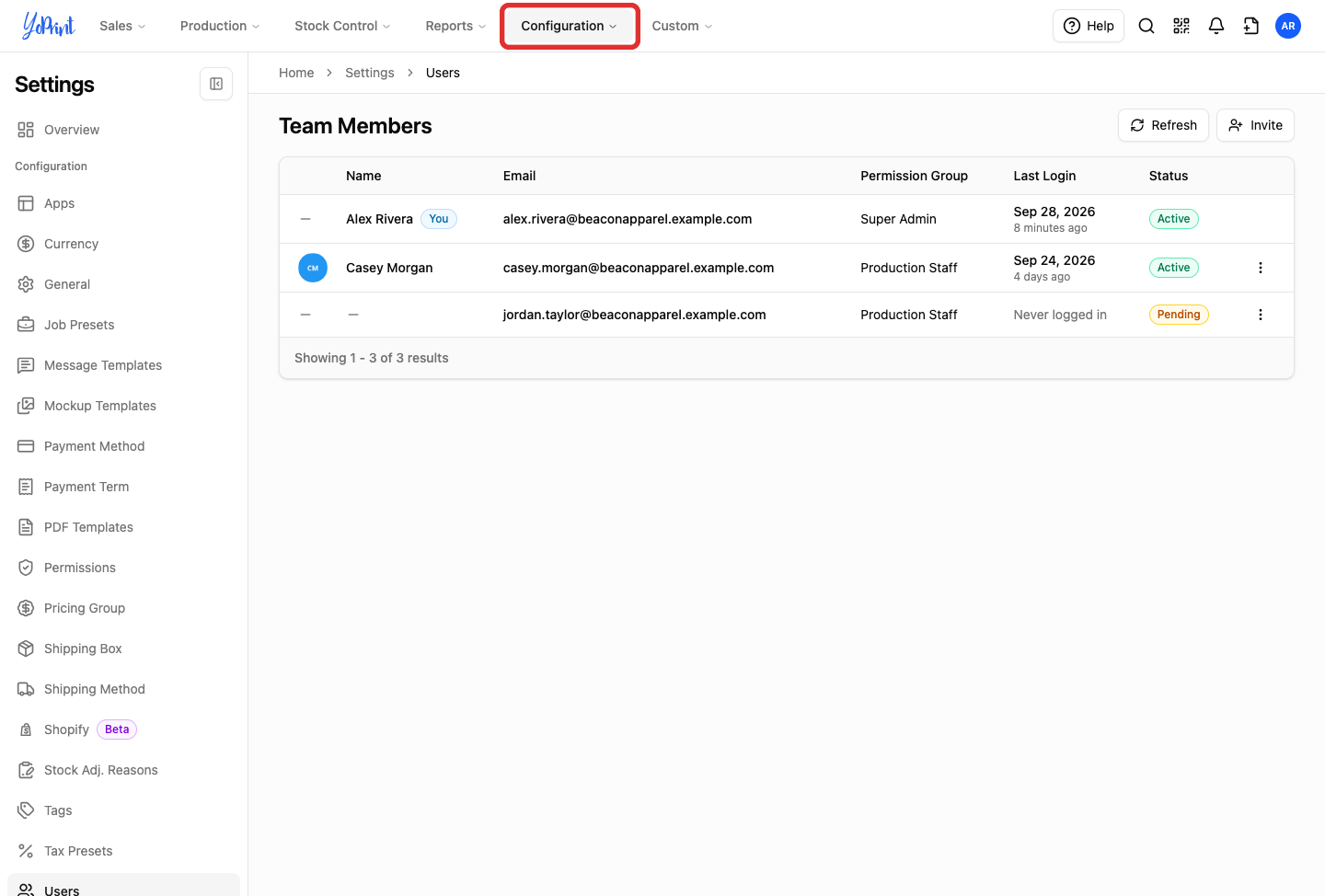
Task: Open Payment Method settings
Action: [x=123, y=446]
